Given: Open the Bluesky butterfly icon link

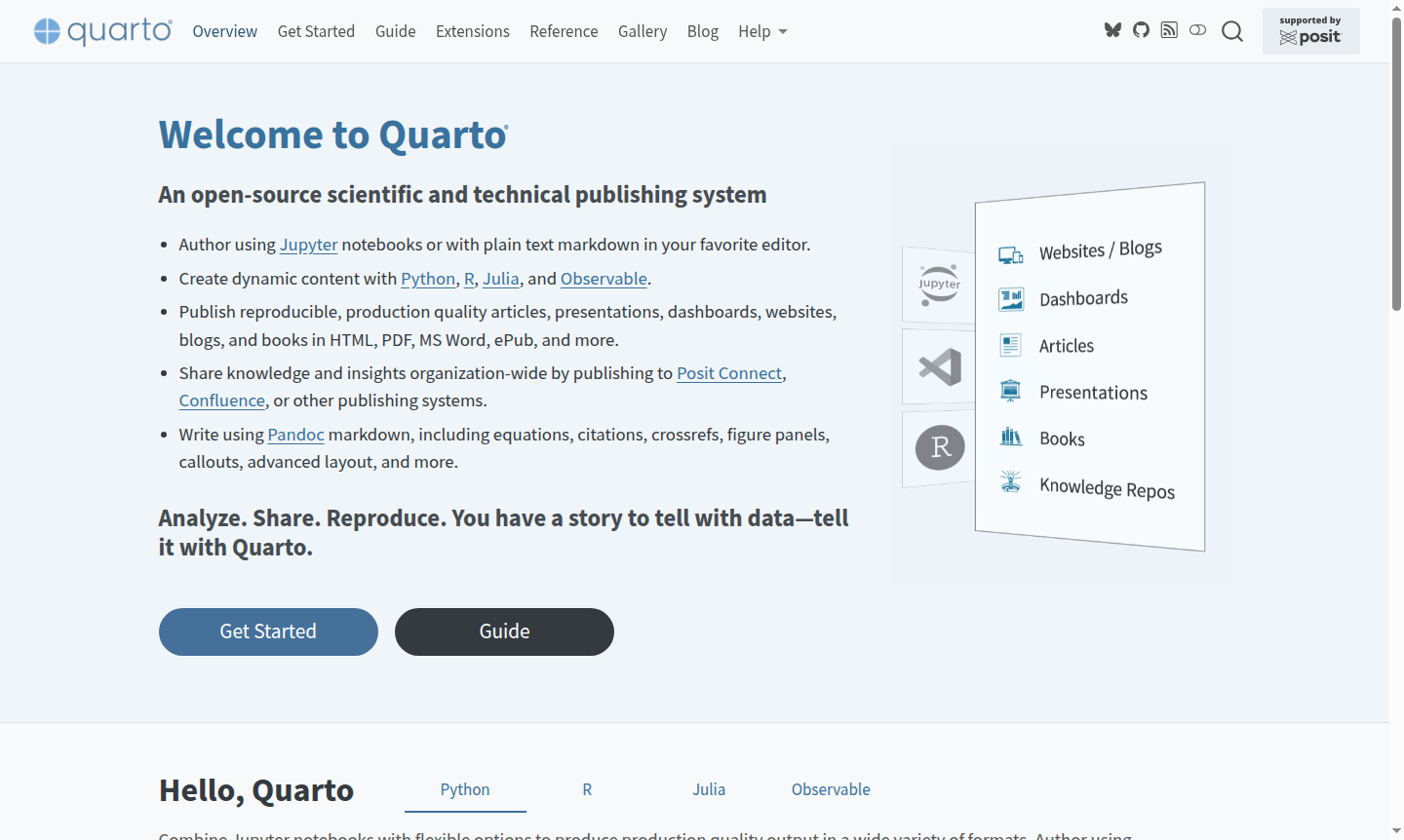Looking at the screenshot, I should [1112, 30].
